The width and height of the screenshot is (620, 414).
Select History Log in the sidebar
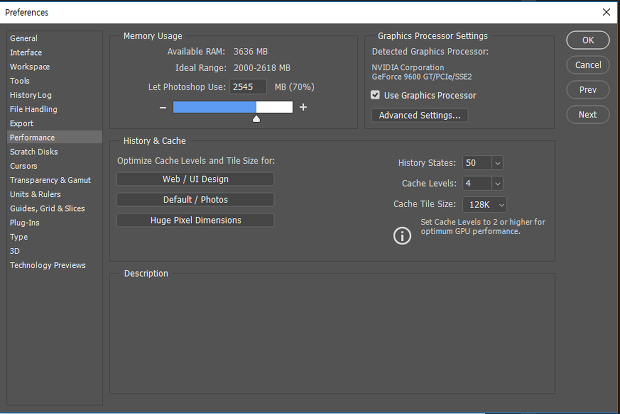(x=30, y=95)
